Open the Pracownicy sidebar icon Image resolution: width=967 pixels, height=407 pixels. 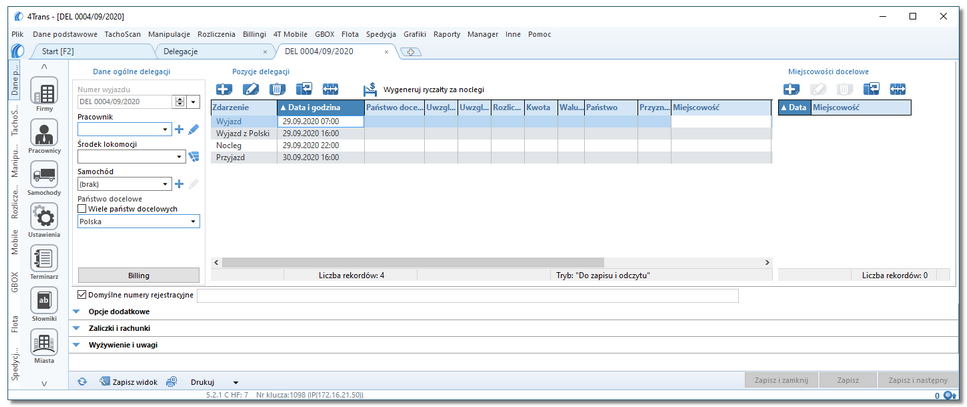click(x=44, y=133)
